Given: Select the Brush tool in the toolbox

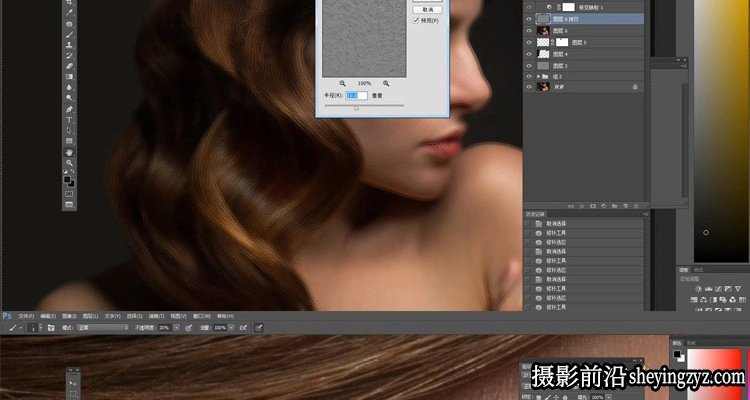Looking at the screenshot, I should coord(69,35).
